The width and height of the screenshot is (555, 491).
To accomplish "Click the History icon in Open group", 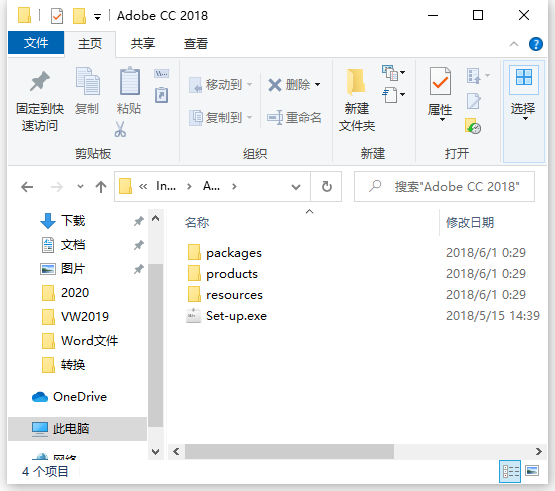I will tap(473, 126).
